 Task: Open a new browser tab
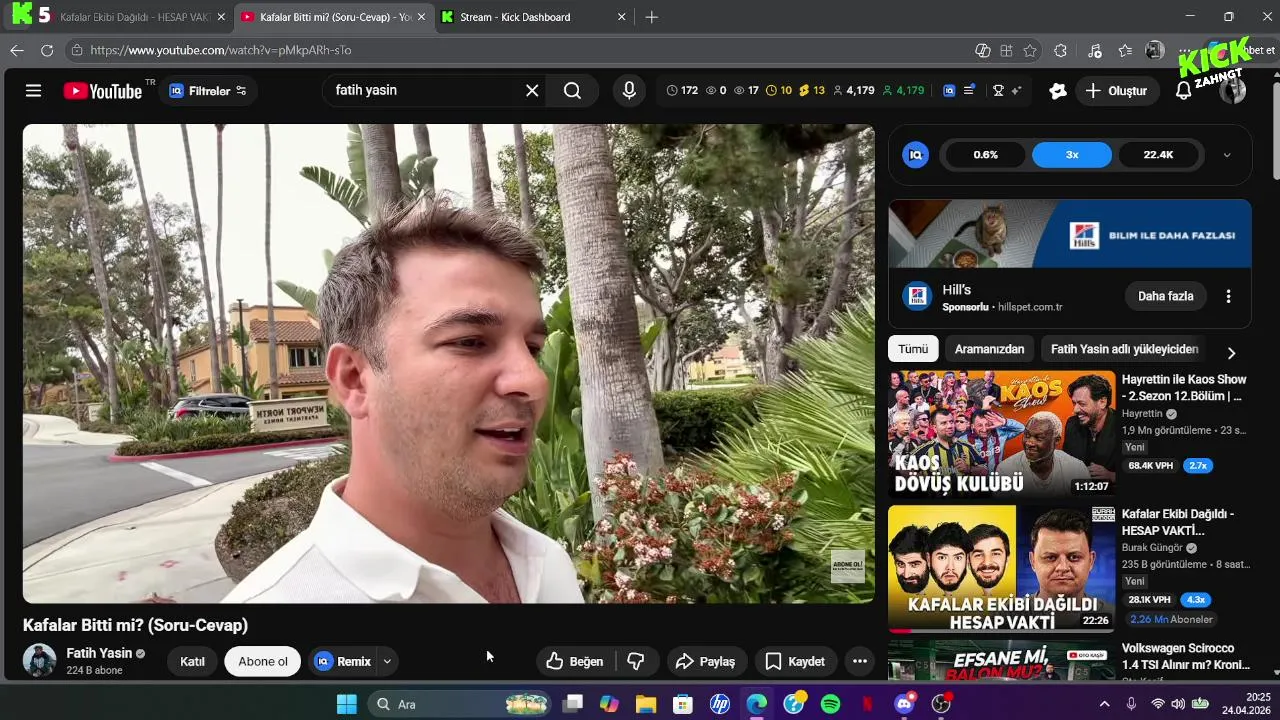tap(652, 17)
